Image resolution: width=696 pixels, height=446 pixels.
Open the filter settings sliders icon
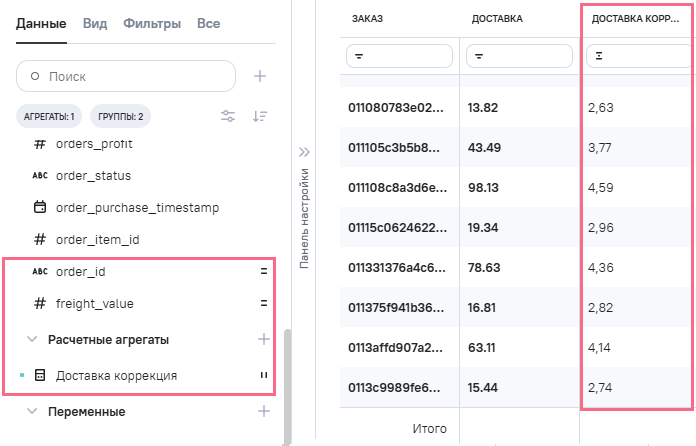228,117
